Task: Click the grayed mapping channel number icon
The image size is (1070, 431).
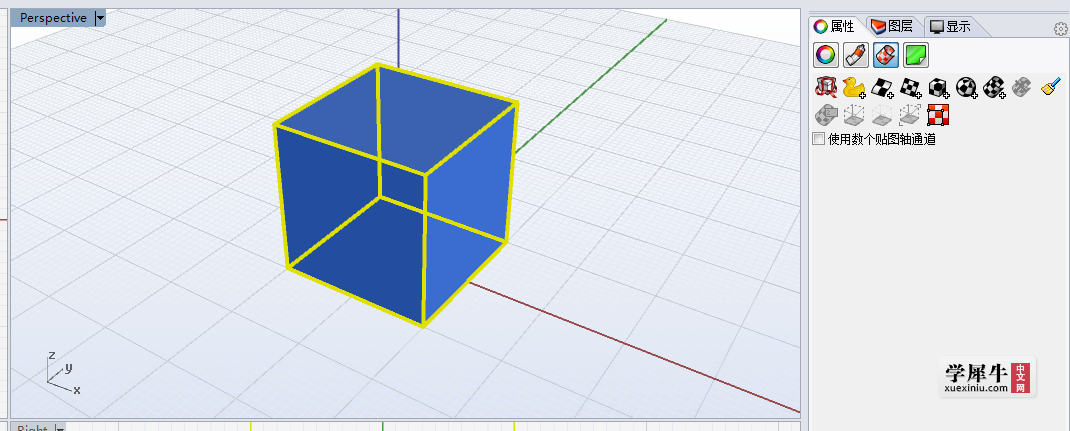Action: 826,115
